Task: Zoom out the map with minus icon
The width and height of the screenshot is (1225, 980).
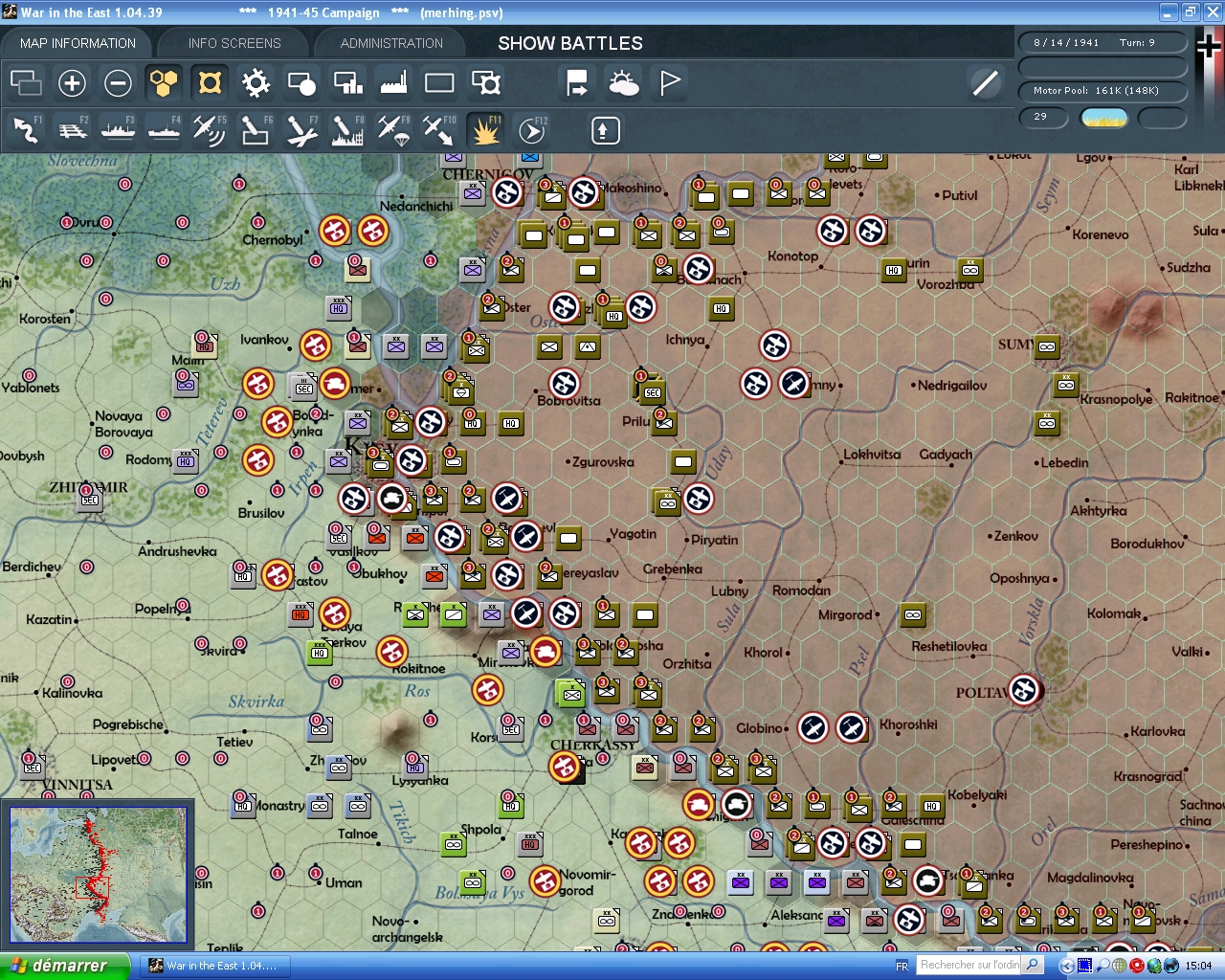Action: pos(118,83)
